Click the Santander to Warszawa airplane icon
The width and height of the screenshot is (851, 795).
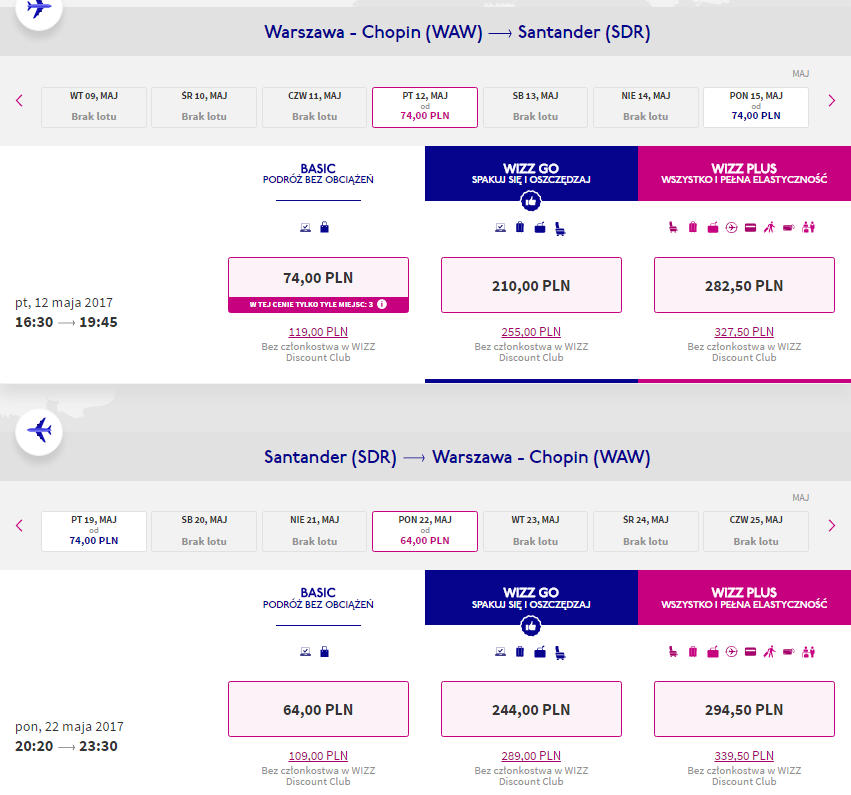(39, 431)
